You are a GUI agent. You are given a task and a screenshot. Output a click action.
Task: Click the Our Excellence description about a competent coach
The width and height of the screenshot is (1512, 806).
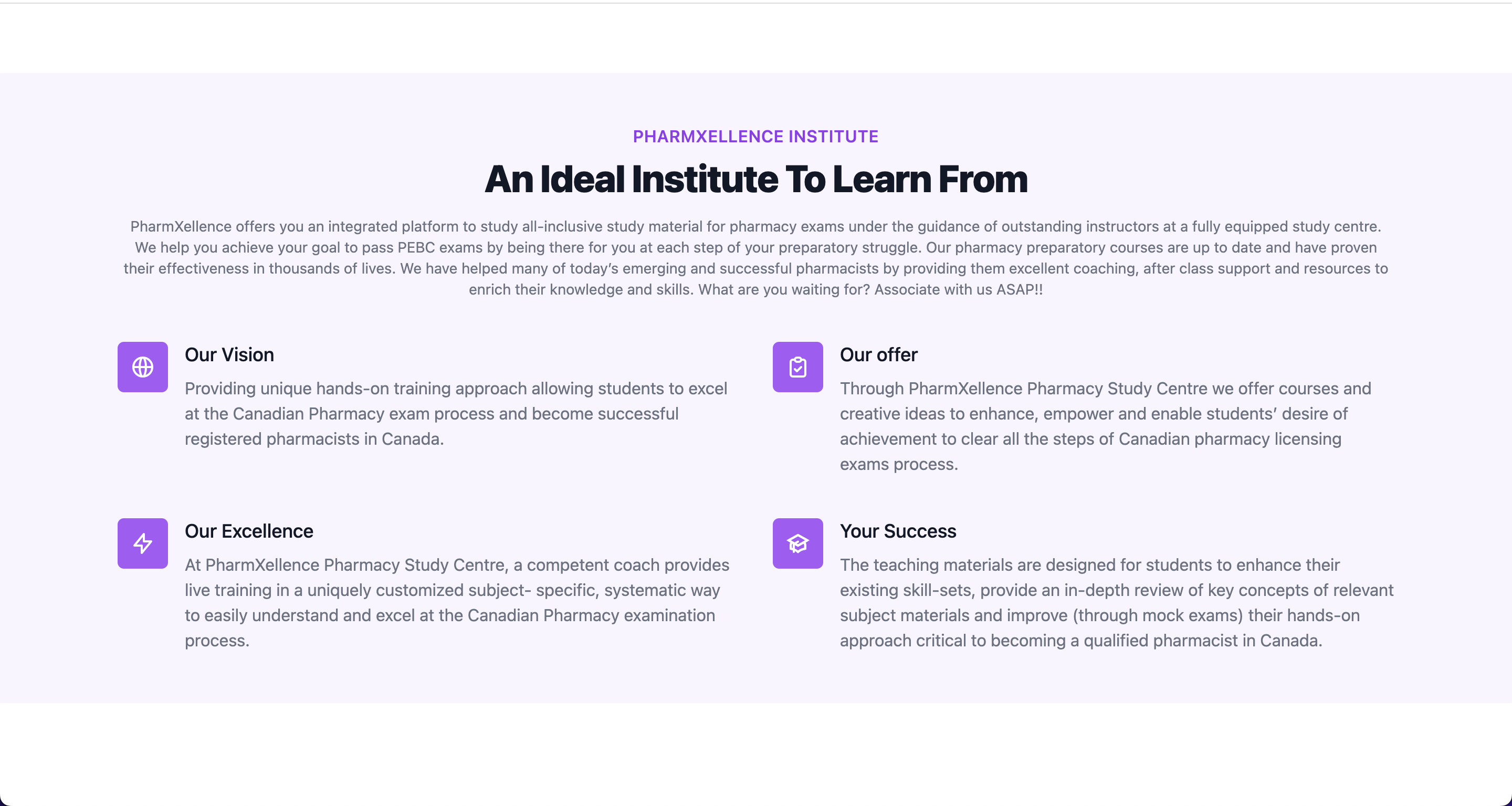coord(457,602)
